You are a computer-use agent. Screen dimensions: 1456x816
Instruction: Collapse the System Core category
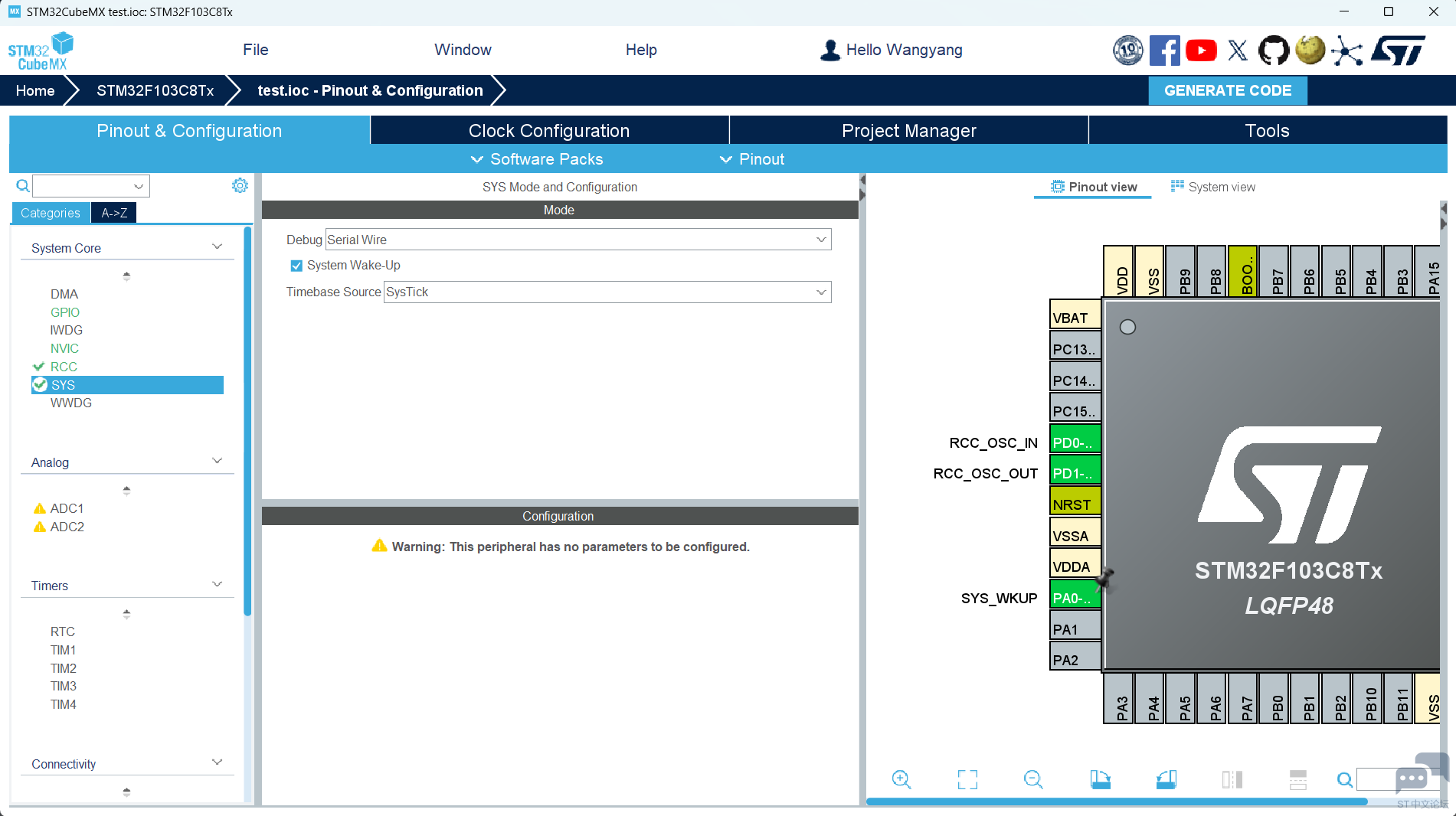coord(217,246)
